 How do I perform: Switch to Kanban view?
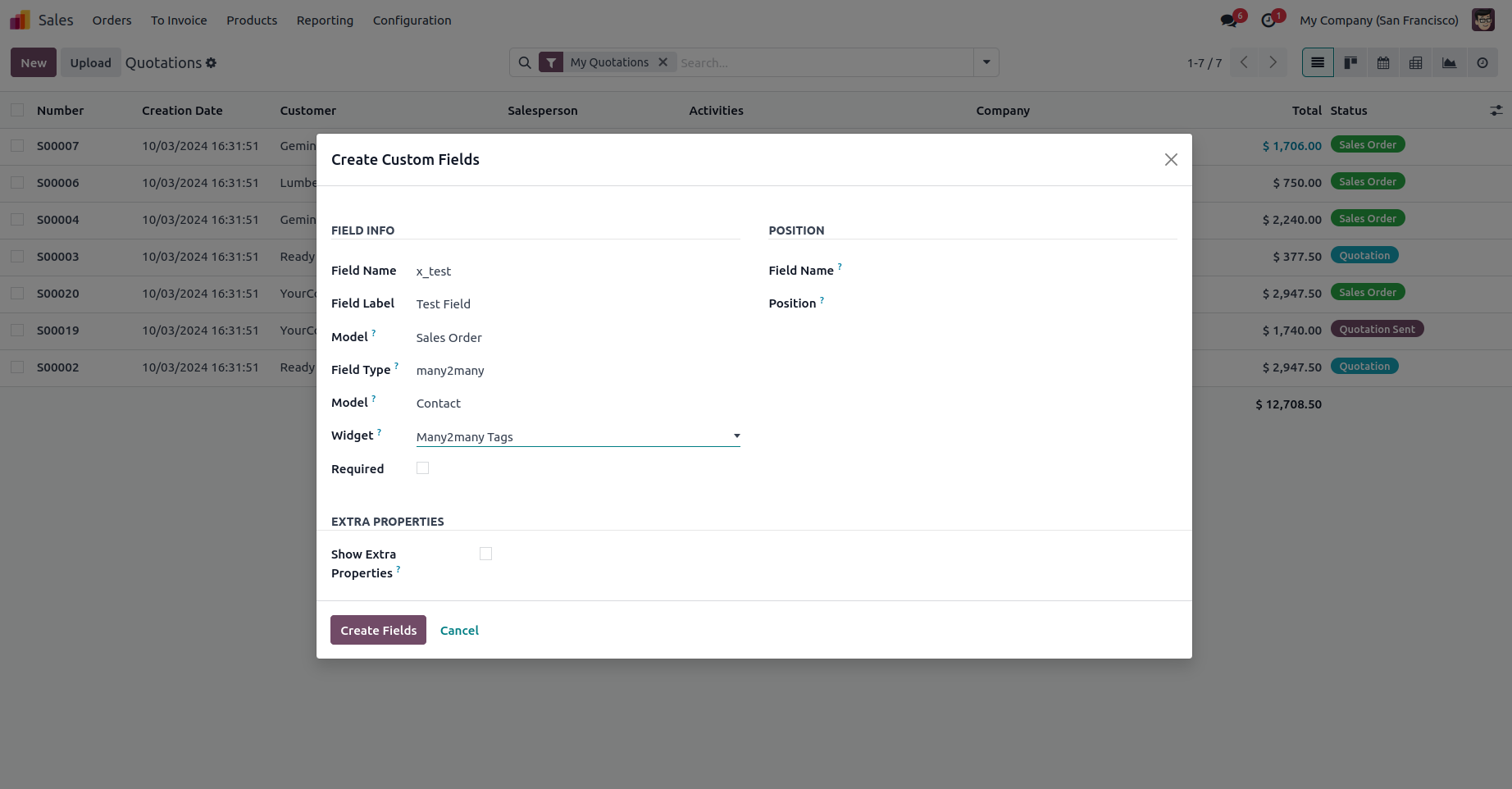click(1350, 62)
